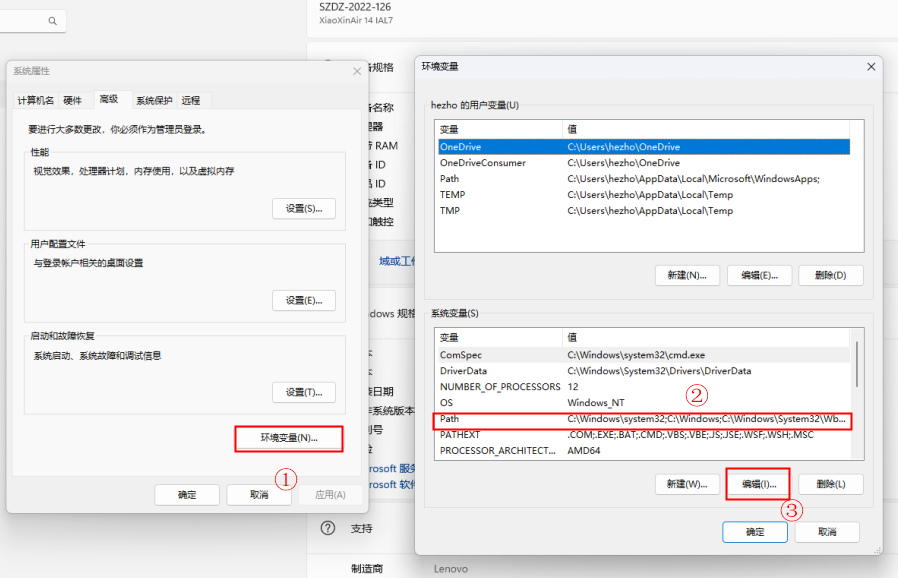Screen dimensions: 898x578
Task: Close the 系统属性 dialog with X
Action: pos(357,71)
